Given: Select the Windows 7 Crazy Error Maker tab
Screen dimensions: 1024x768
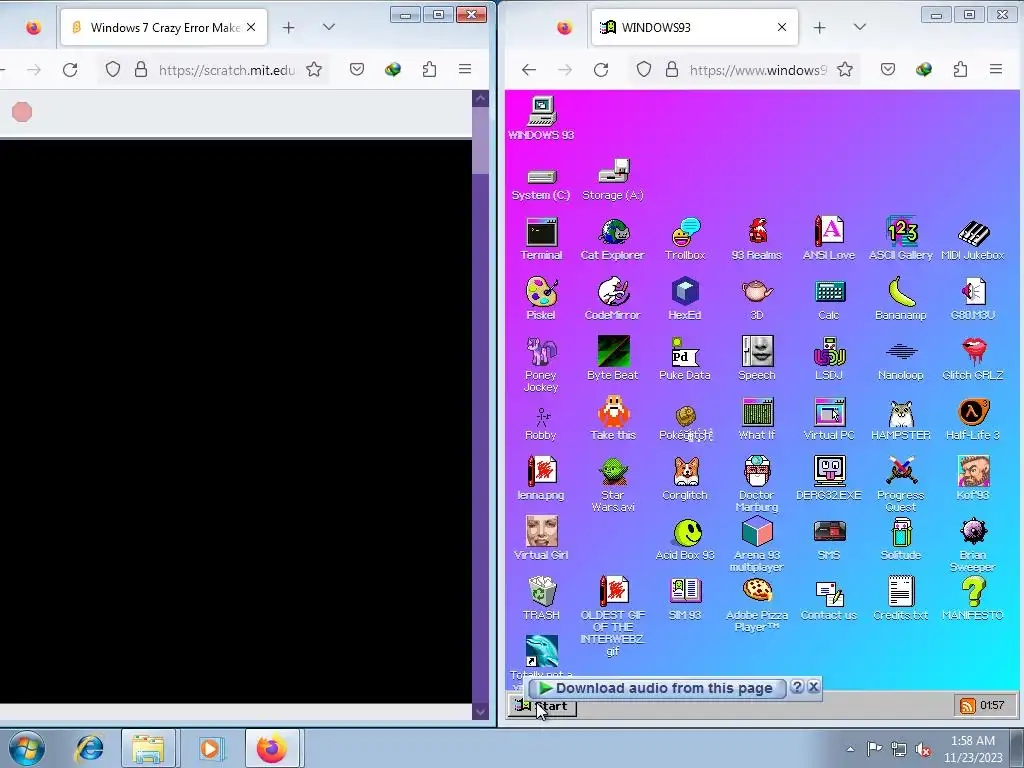Looking at the screenshot, I should click(x=163, y=27).
